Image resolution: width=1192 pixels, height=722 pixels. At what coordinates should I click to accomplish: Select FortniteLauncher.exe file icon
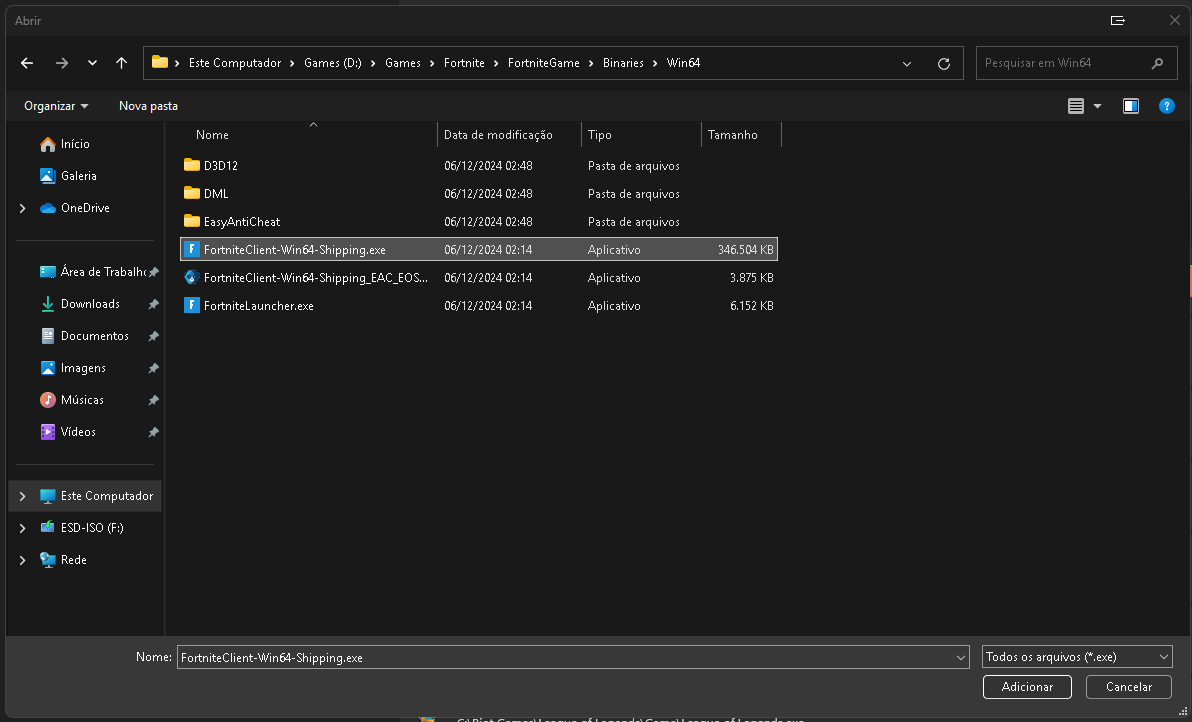click(192, 306)
